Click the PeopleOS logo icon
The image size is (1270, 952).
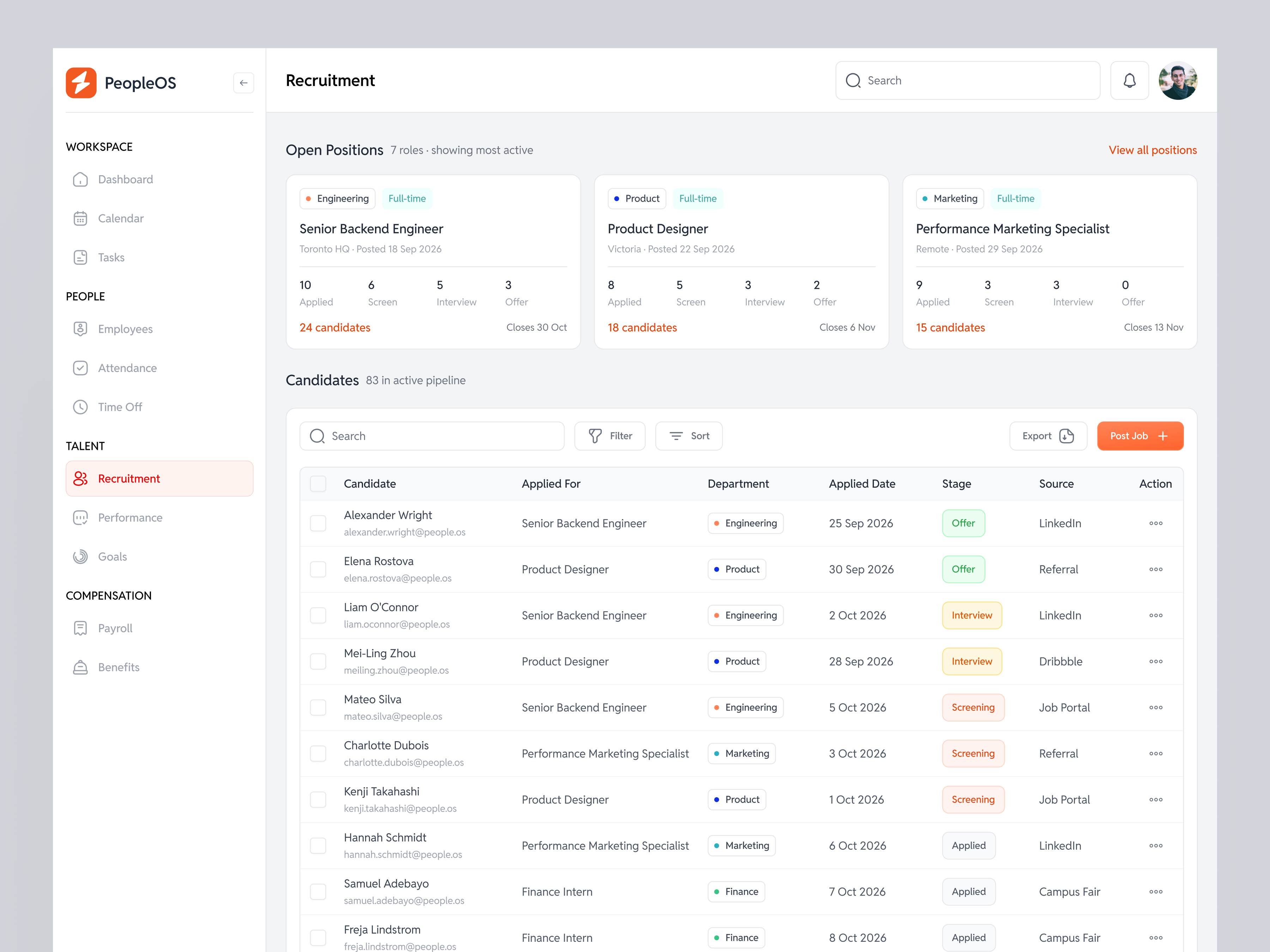pos(81,83)
